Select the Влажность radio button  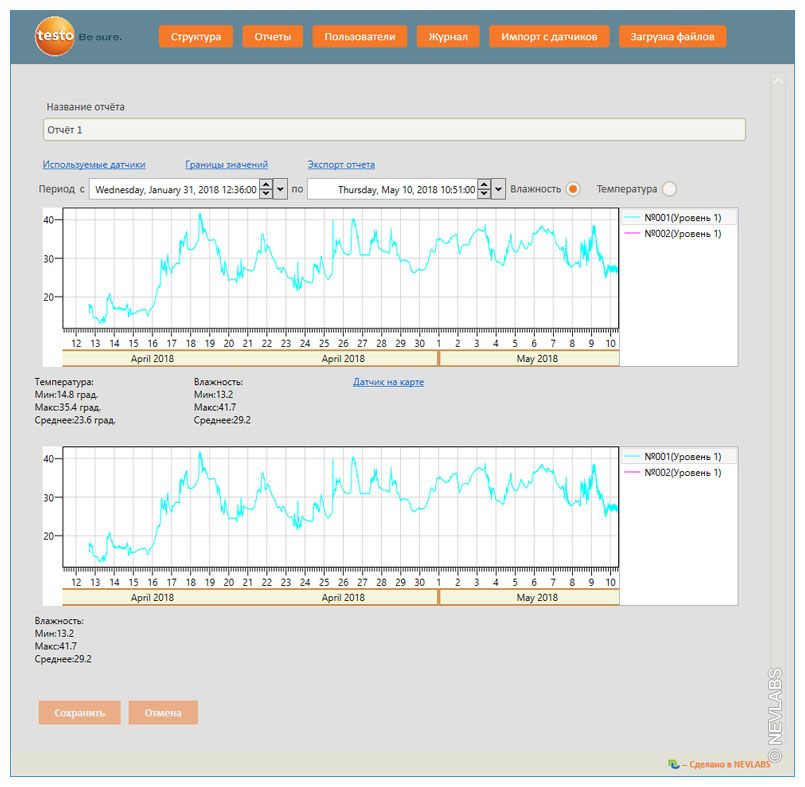[x=573, y=189]
